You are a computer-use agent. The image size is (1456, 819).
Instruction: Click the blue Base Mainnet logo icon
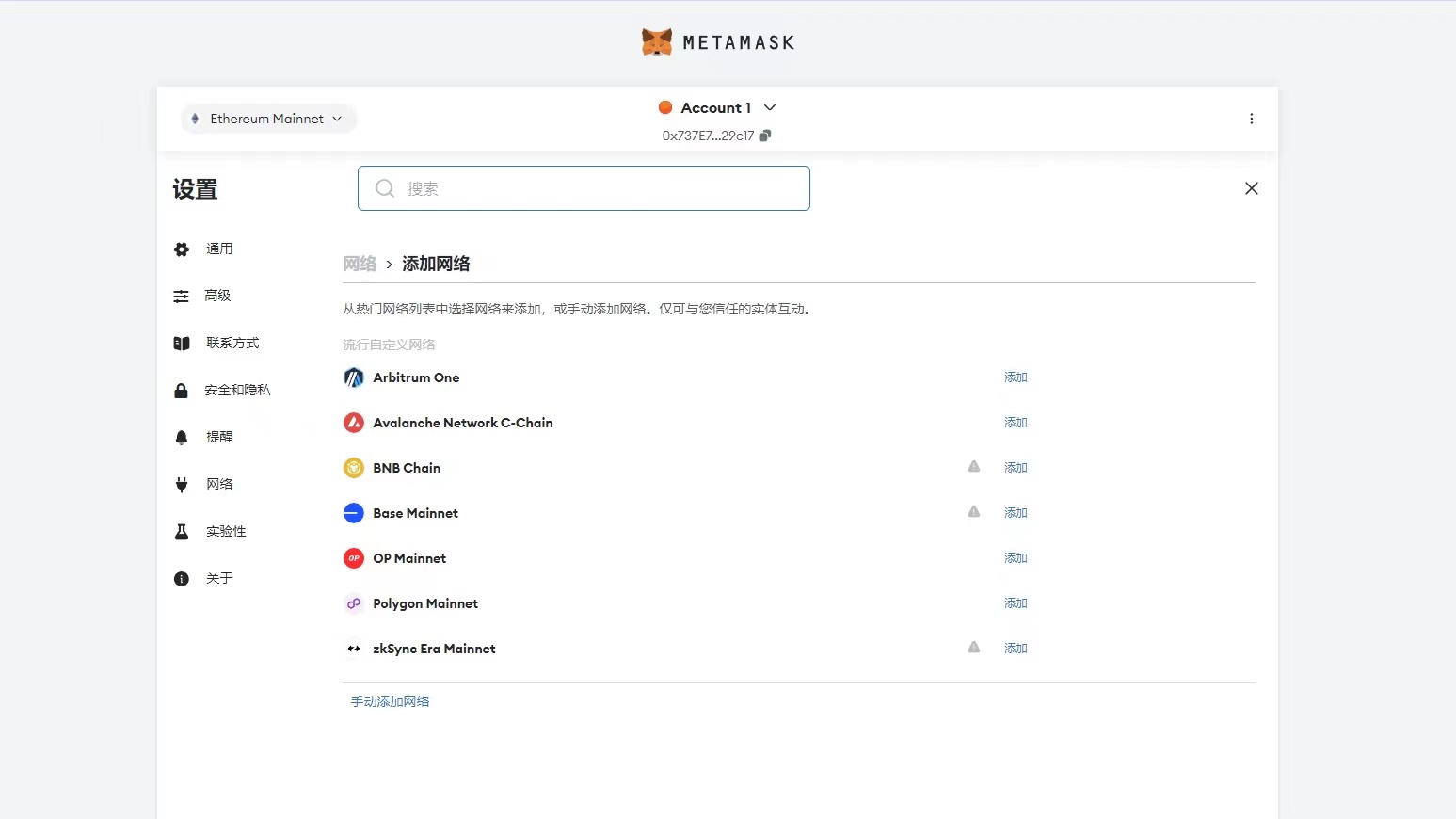click(354, 513)
